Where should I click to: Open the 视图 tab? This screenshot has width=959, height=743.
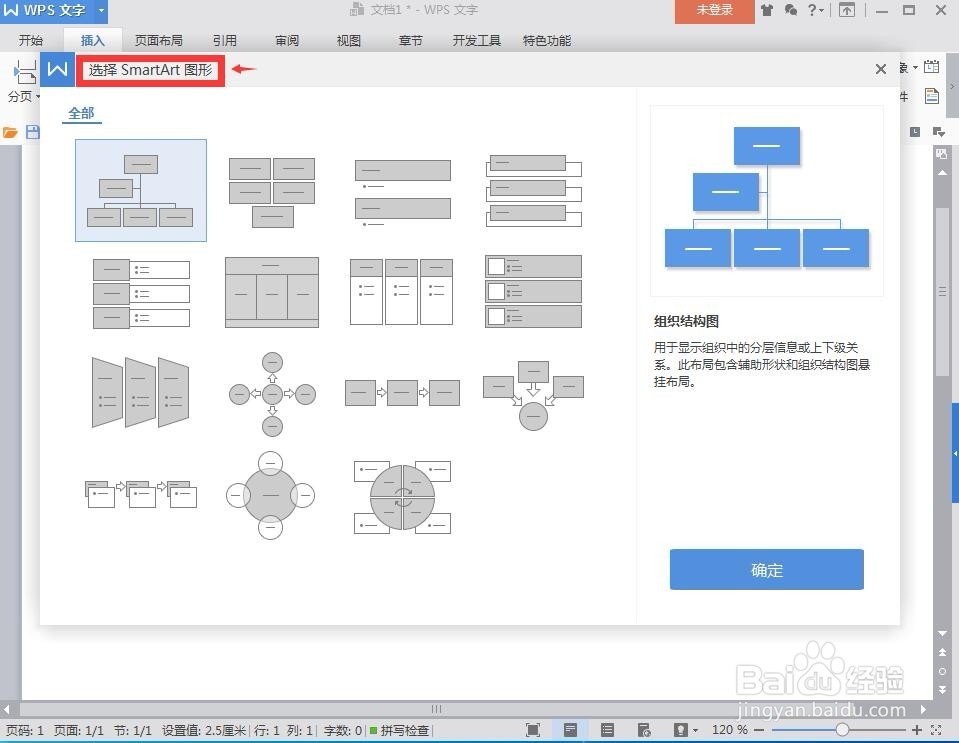click(x=349, y=40)
